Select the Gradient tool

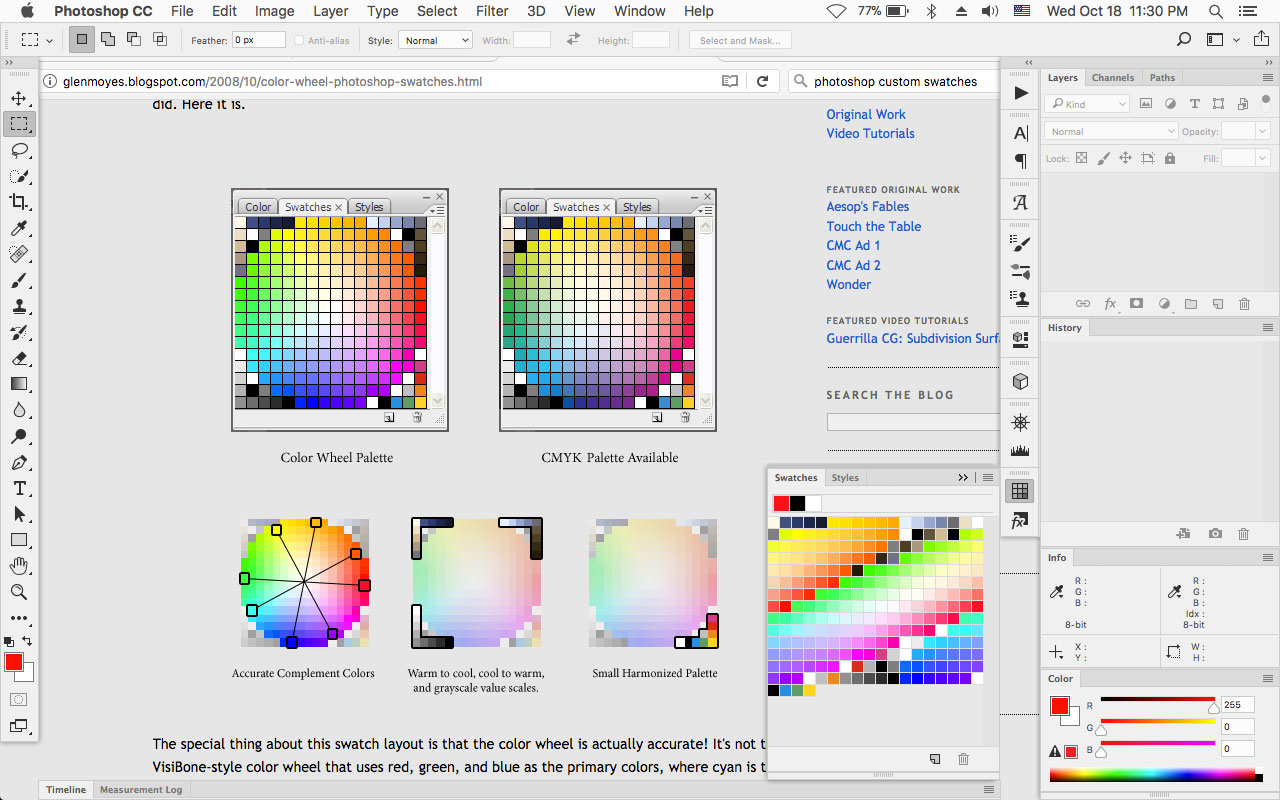point(19,384)
